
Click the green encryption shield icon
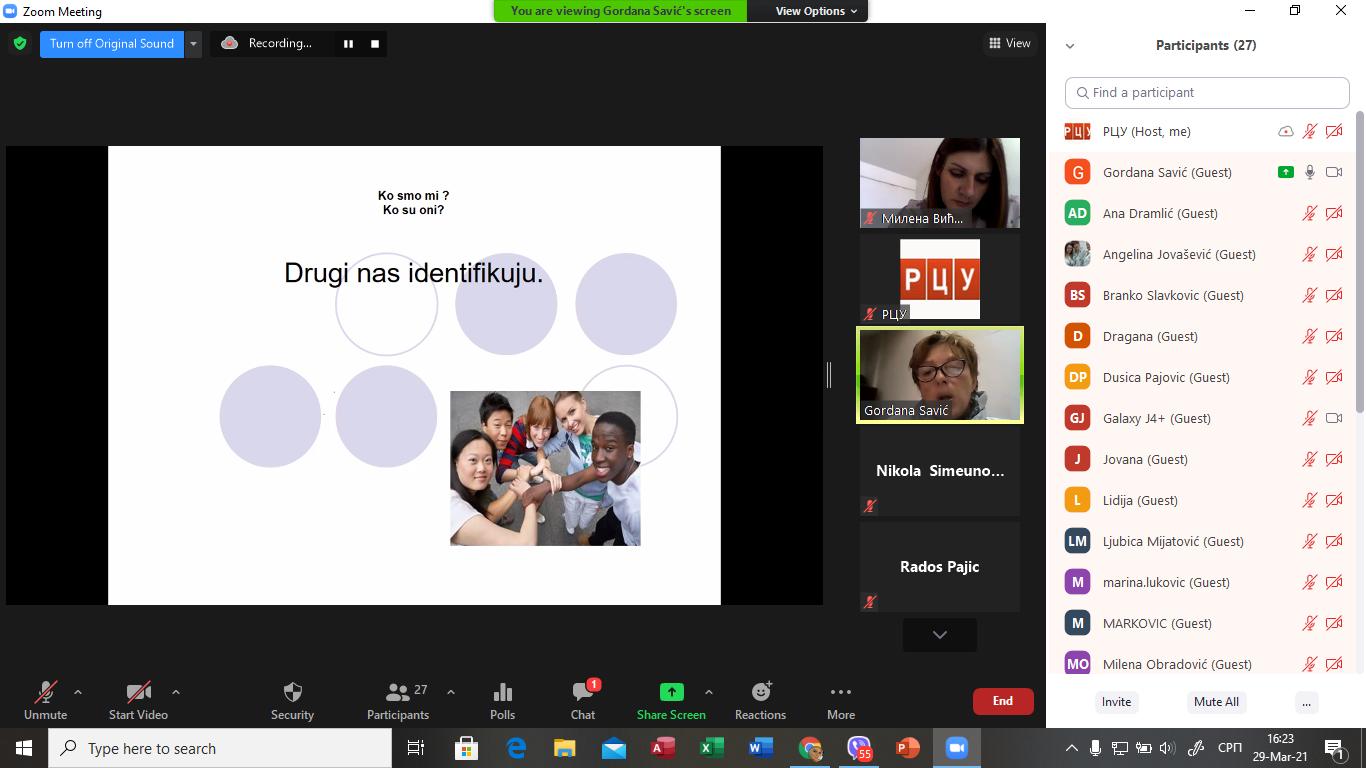click(20, 44)
